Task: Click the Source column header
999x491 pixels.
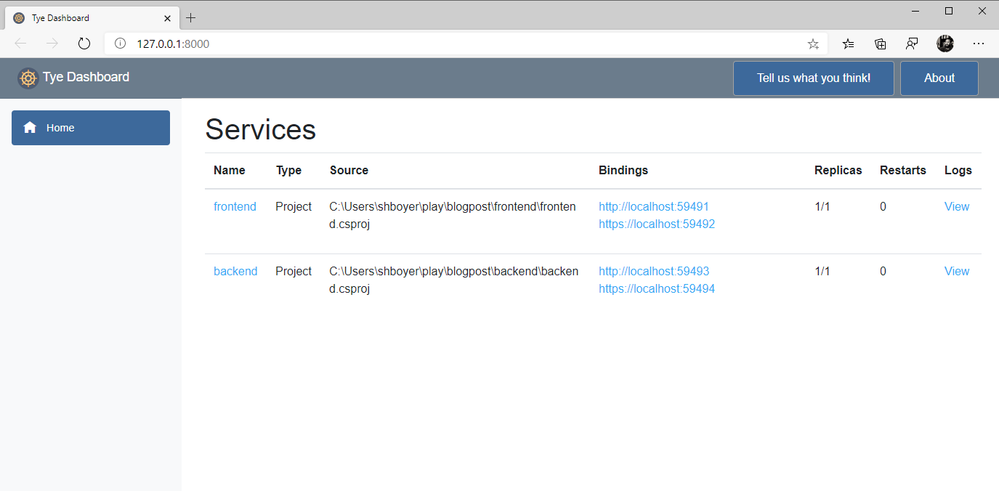Action: click(349, 170)
